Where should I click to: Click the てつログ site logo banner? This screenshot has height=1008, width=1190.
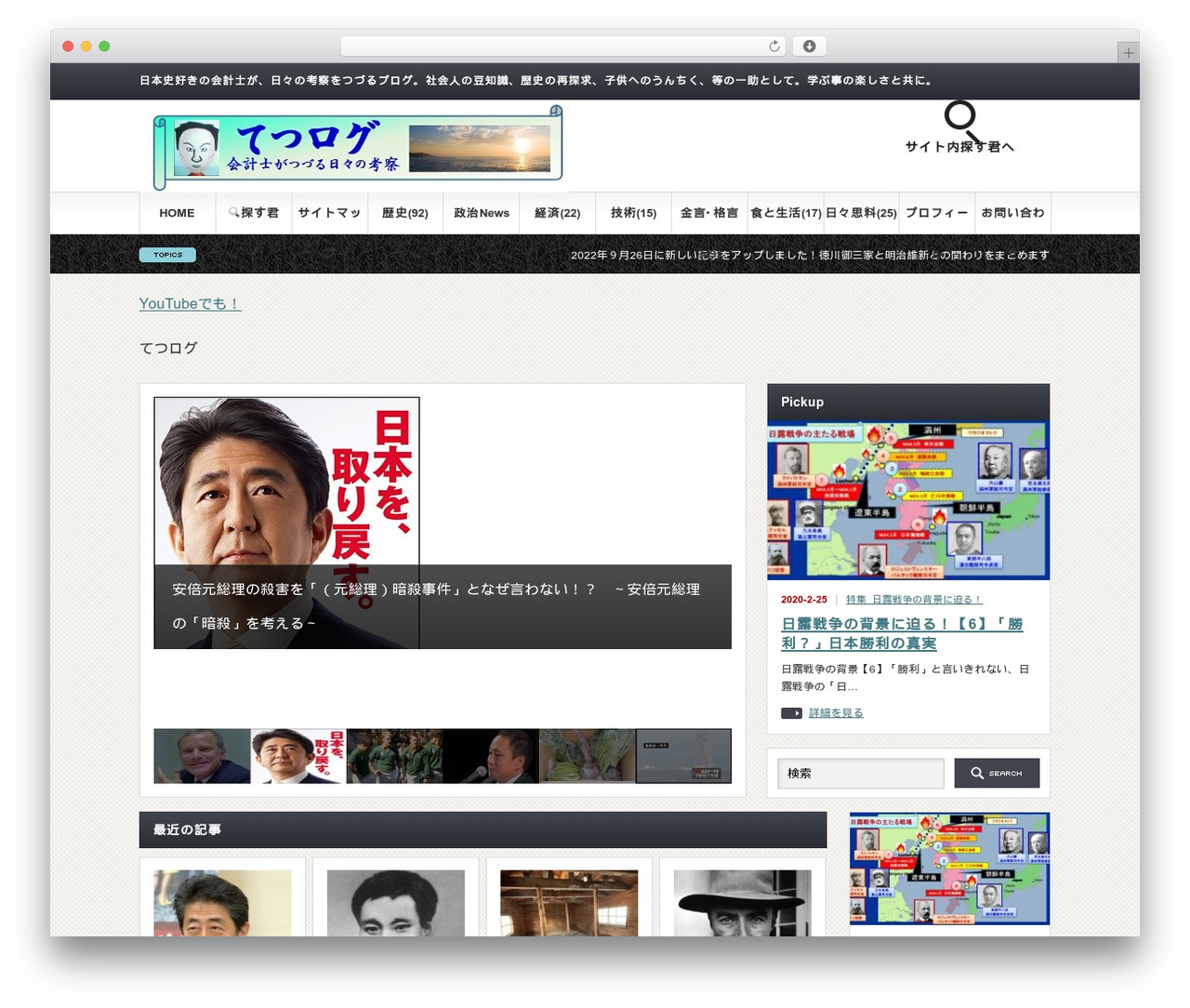click(x=358, y=148)
